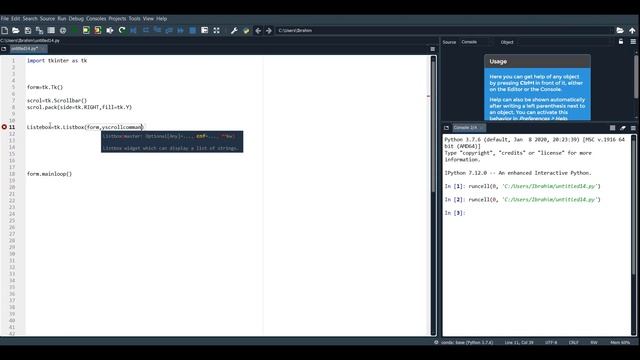The width and height of the screenshot is (640, 360).
Task: Click the 'In [3]:' console prompt
Action: pyautogui.click(x=455, y=213)
